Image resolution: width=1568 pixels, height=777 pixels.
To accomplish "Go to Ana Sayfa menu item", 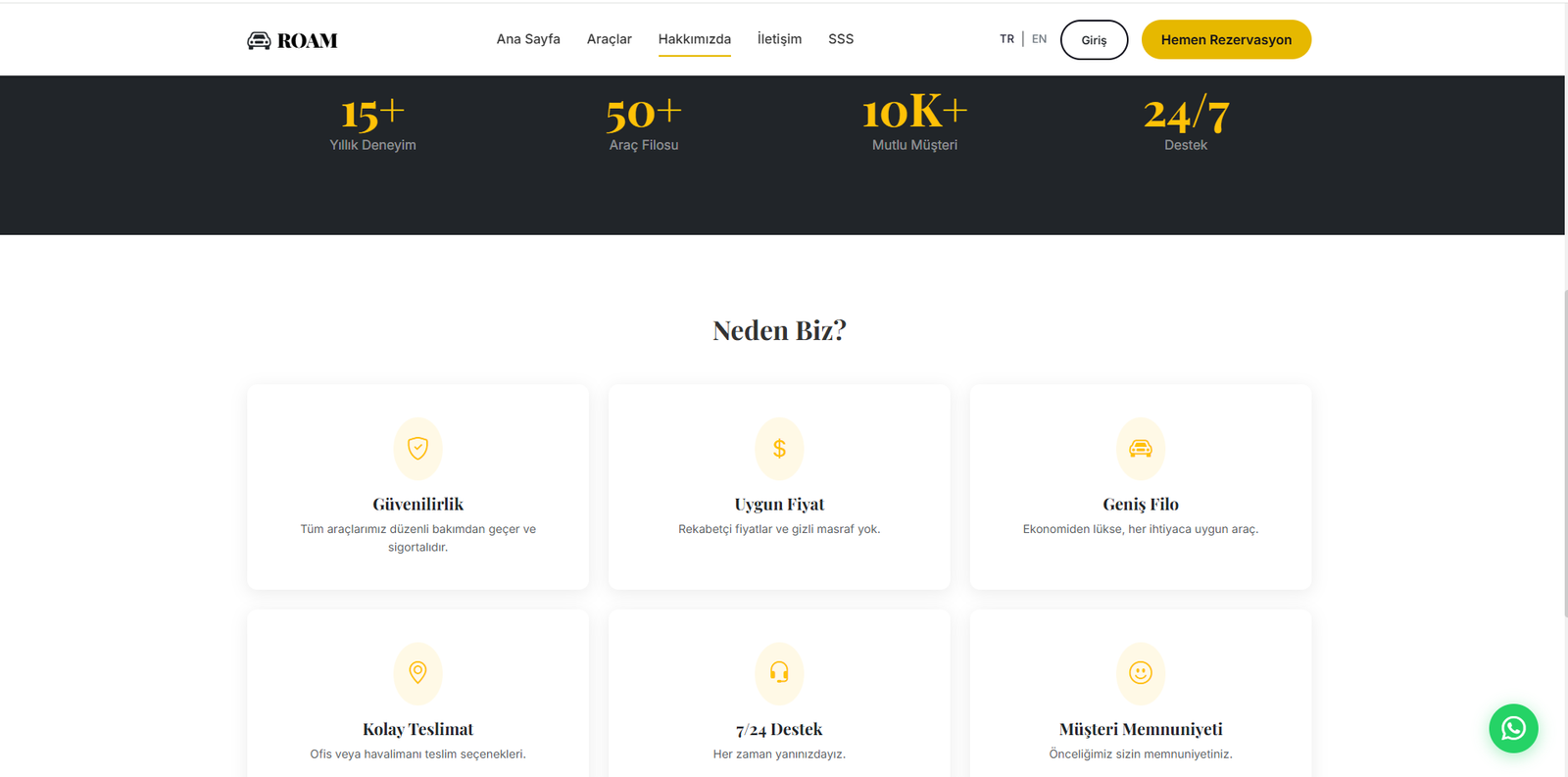I will (528, 39).
